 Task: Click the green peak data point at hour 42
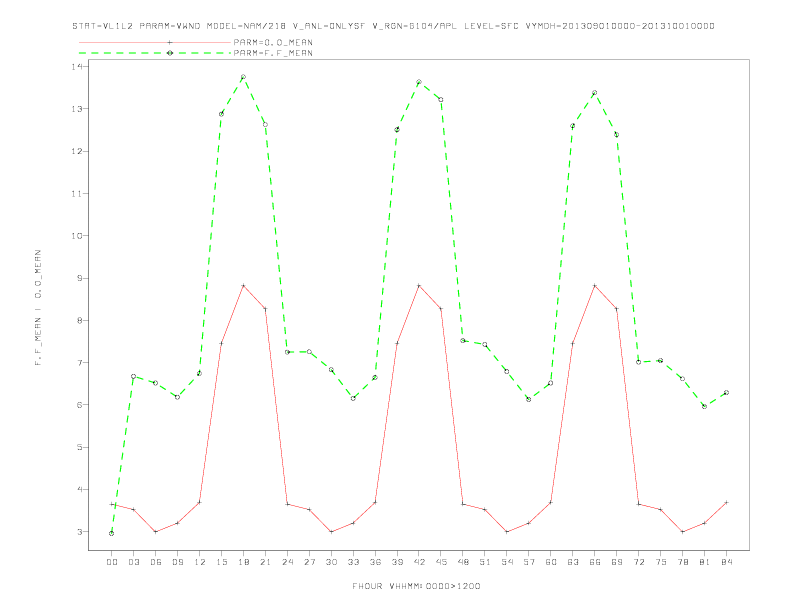(x=419, y=82)
